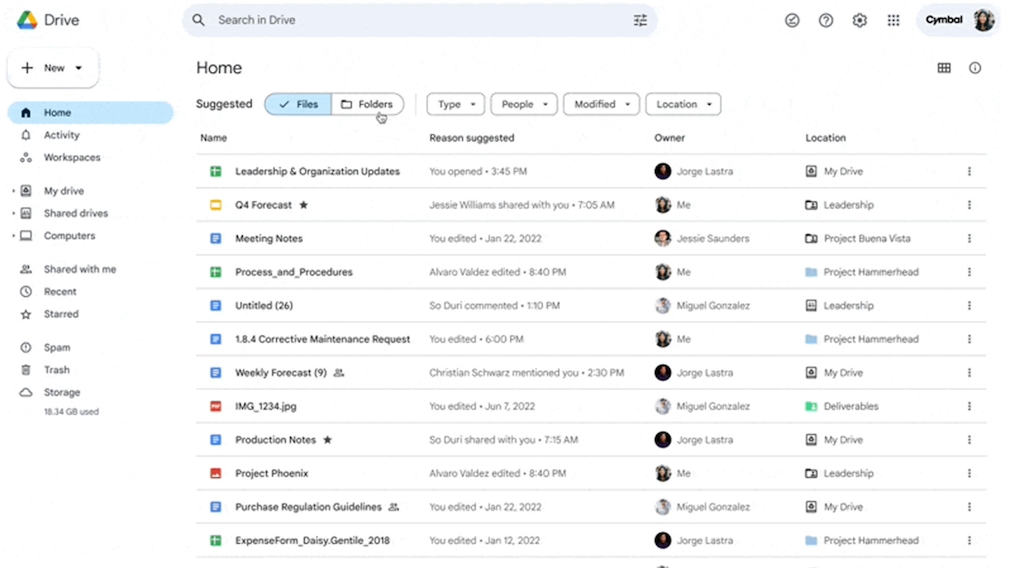Open search filter options icon
This screenshot has height=568, width=1010.
[640, 20]
